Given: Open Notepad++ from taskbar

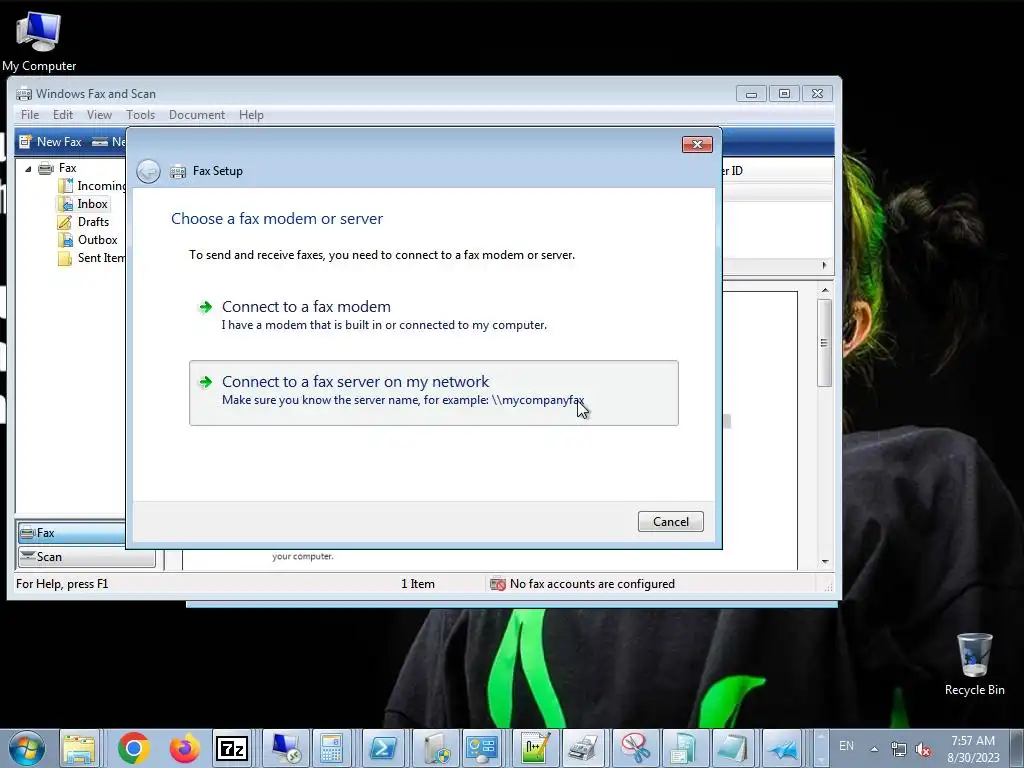Looking at the screenshot, I should 534,748.
